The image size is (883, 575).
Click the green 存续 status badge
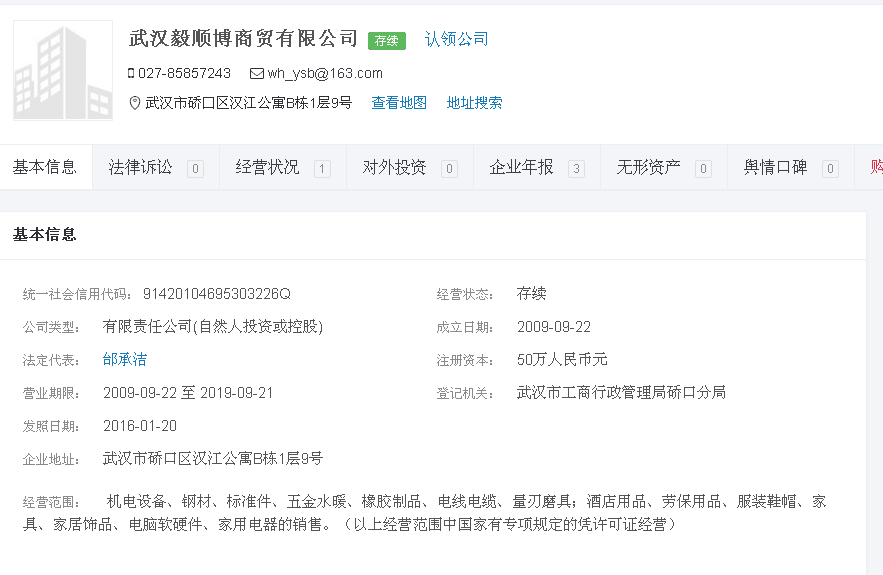(x=386, y=41)
